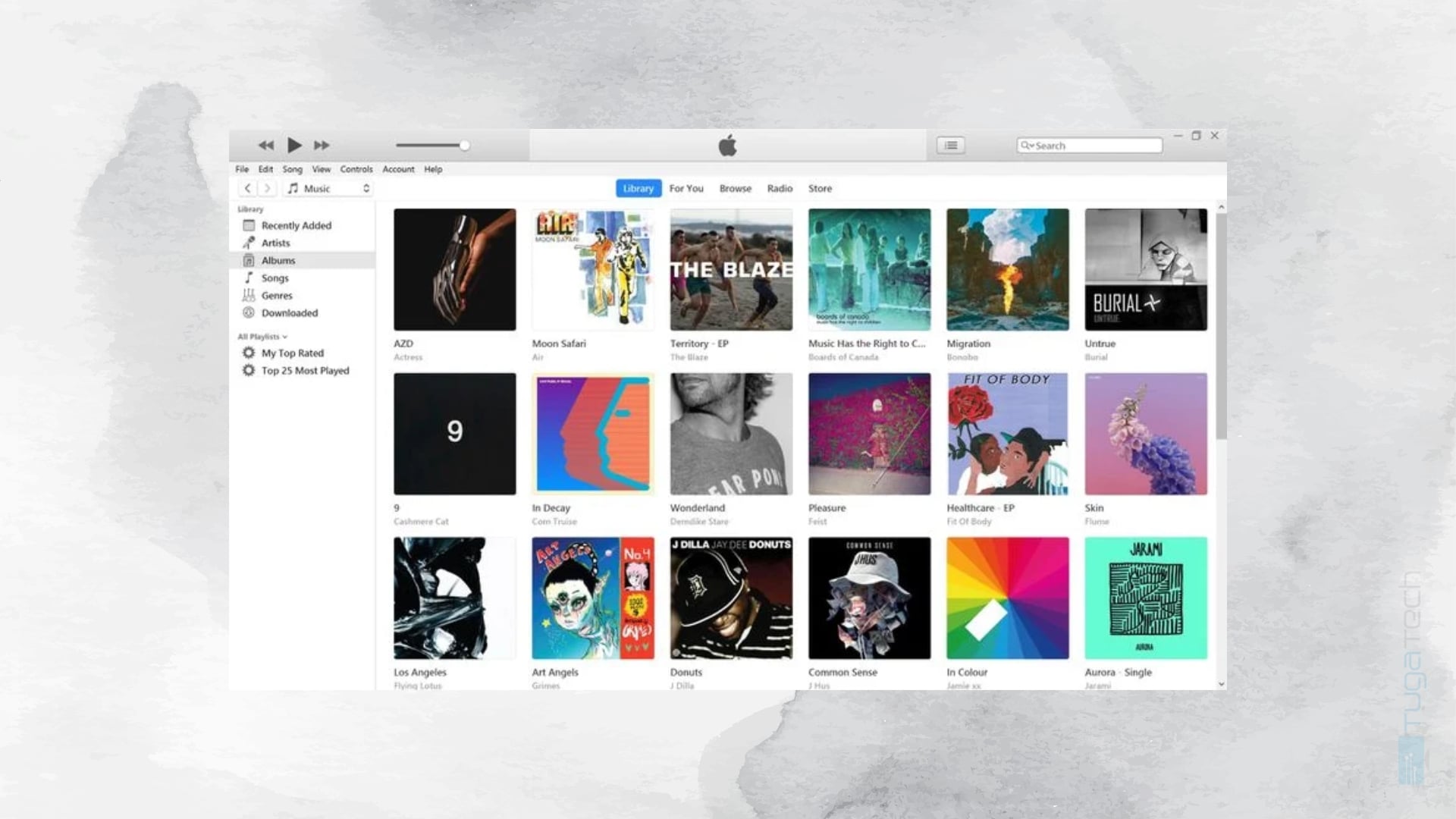Open the Controls menu

(x=356, y=169)
